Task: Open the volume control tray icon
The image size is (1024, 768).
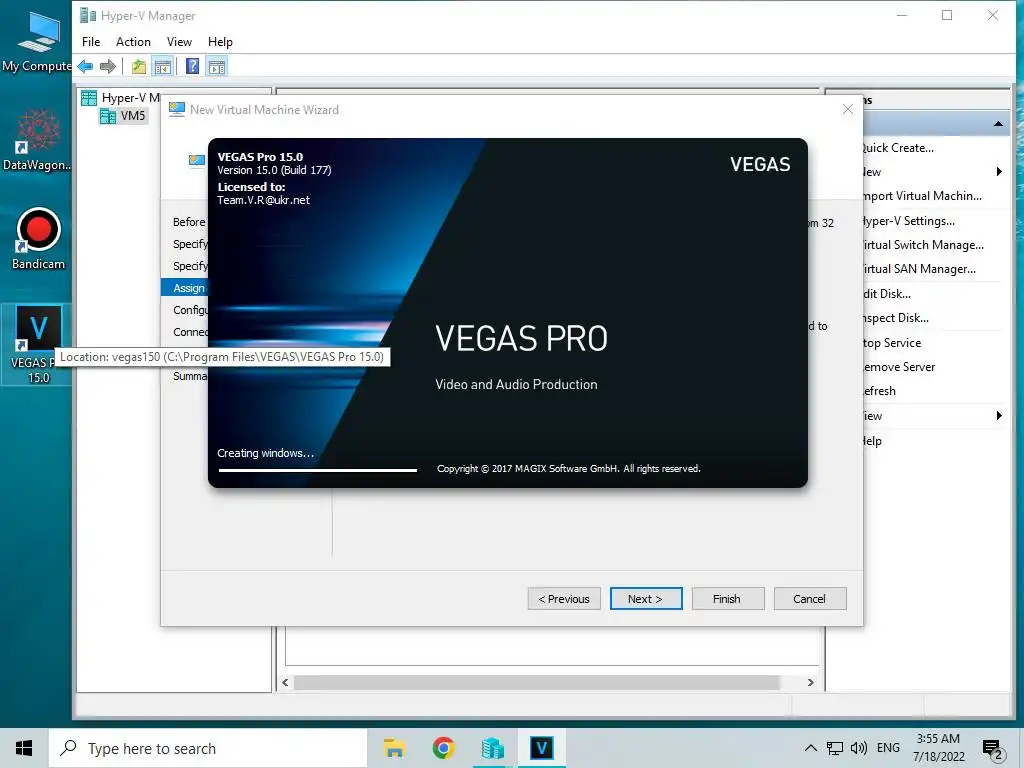Action: click(x=859, y=748)
